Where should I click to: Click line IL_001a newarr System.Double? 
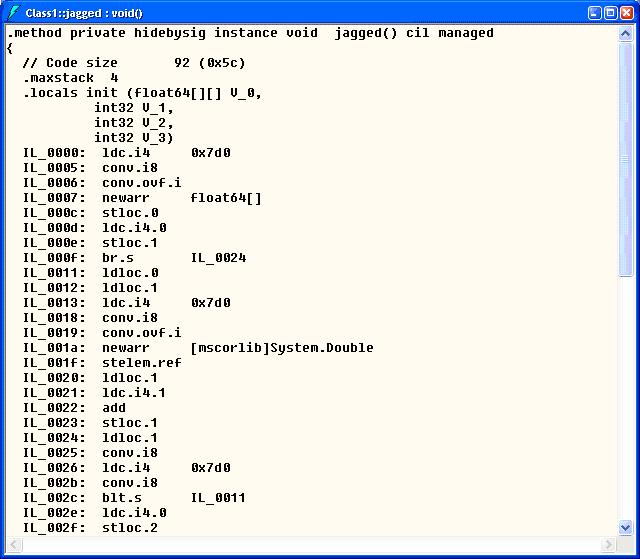pos(198,348)
